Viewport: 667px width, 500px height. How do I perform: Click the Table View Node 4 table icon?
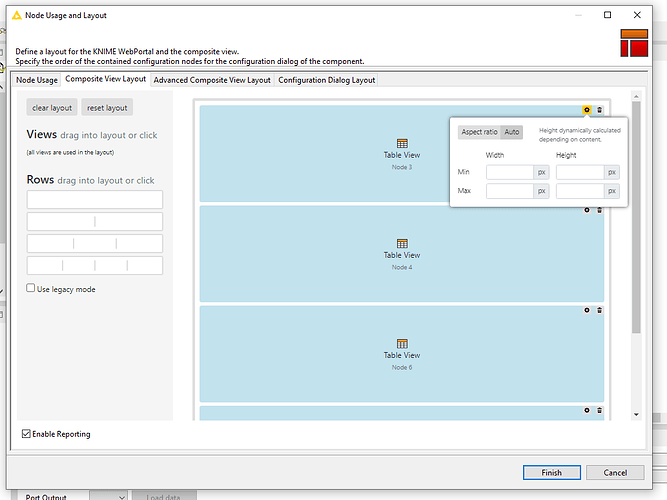(x=402, y=243)
